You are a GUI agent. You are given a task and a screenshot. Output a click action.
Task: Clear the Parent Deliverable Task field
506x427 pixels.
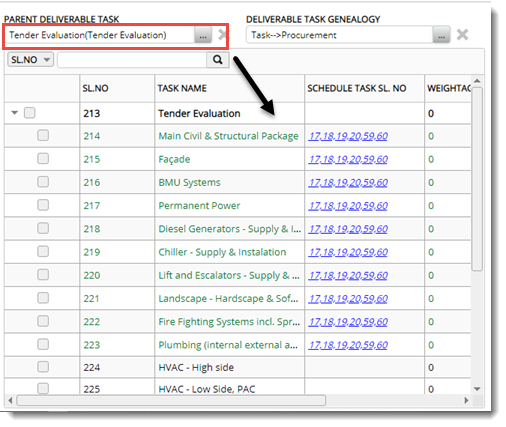222,35
